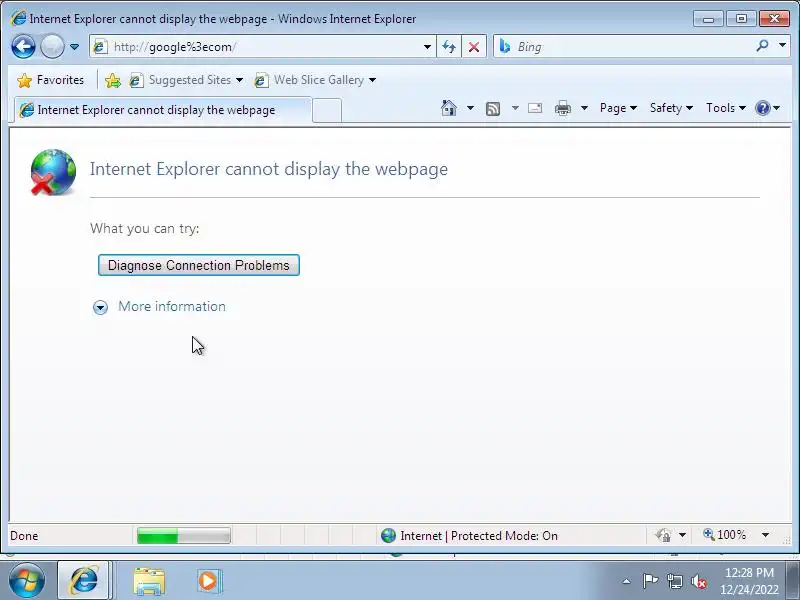The height and width of the screenshot is (600, 800).
Task: Show hidden tray icons arrow
Action: (627, 581)
